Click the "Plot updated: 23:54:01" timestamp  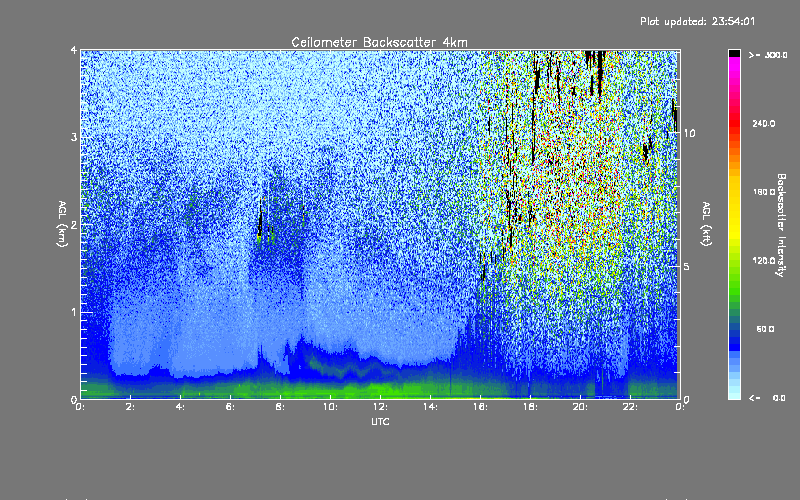pos(697,21)
